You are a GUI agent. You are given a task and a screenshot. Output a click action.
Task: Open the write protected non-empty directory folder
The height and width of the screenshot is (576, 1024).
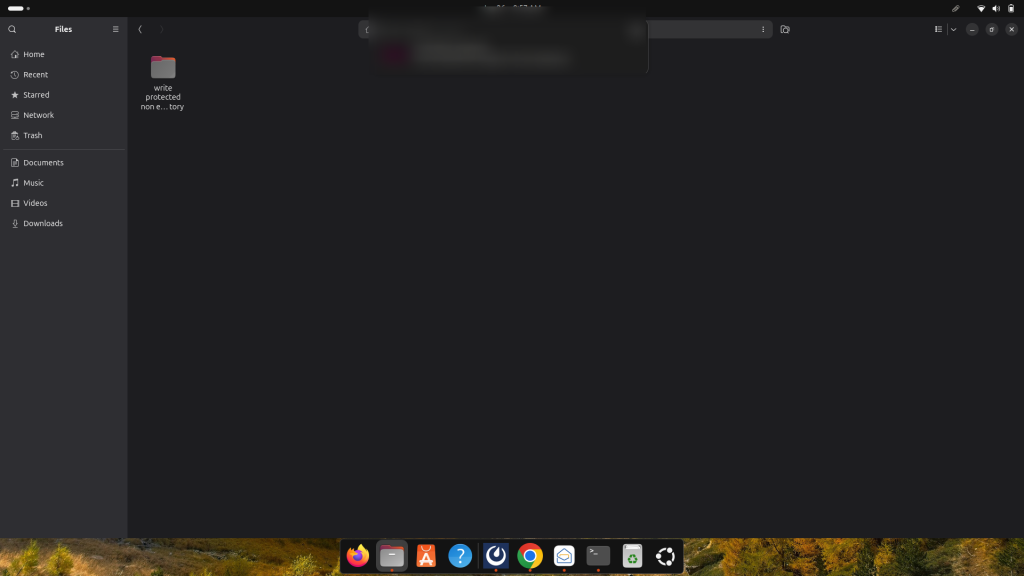(162, 68)
